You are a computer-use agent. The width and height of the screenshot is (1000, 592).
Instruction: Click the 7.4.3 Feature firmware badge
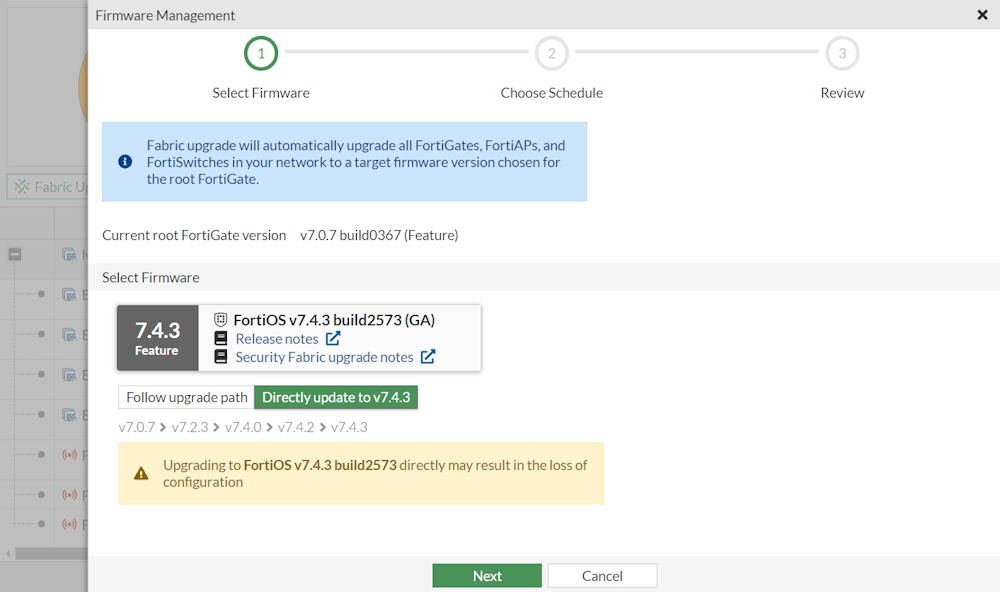point(157,338)
